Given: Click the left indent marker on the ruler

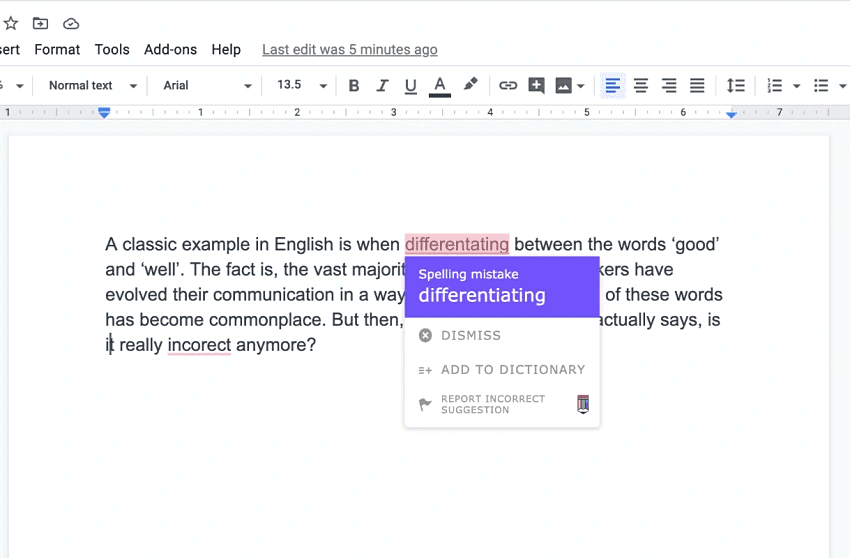Looking at the screenshot, I should [104, 112].
